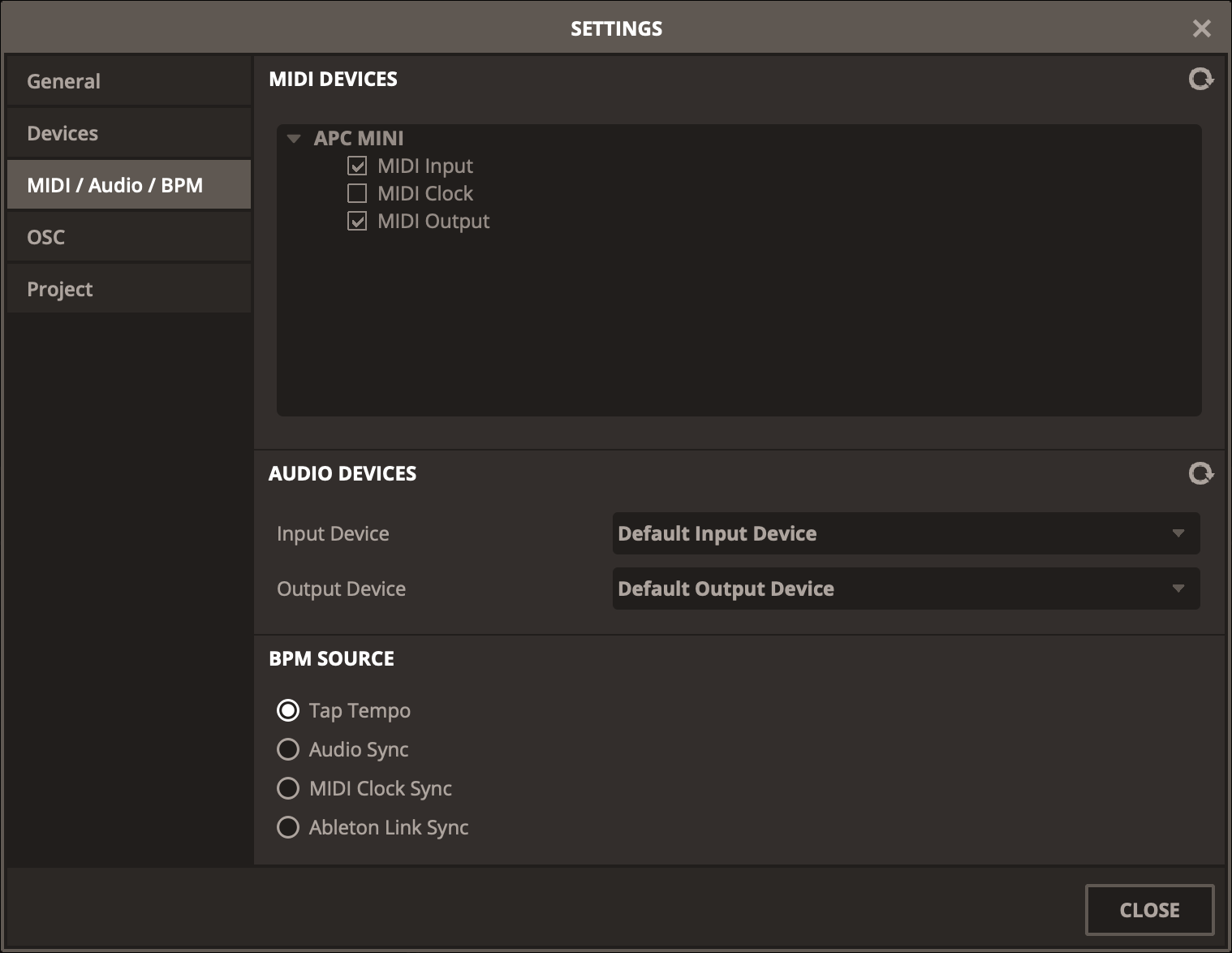Viewport: 1232px width, 953px height.
Task: Select MIDI Clock Sync radio button
Action: (x=288, y=788)
